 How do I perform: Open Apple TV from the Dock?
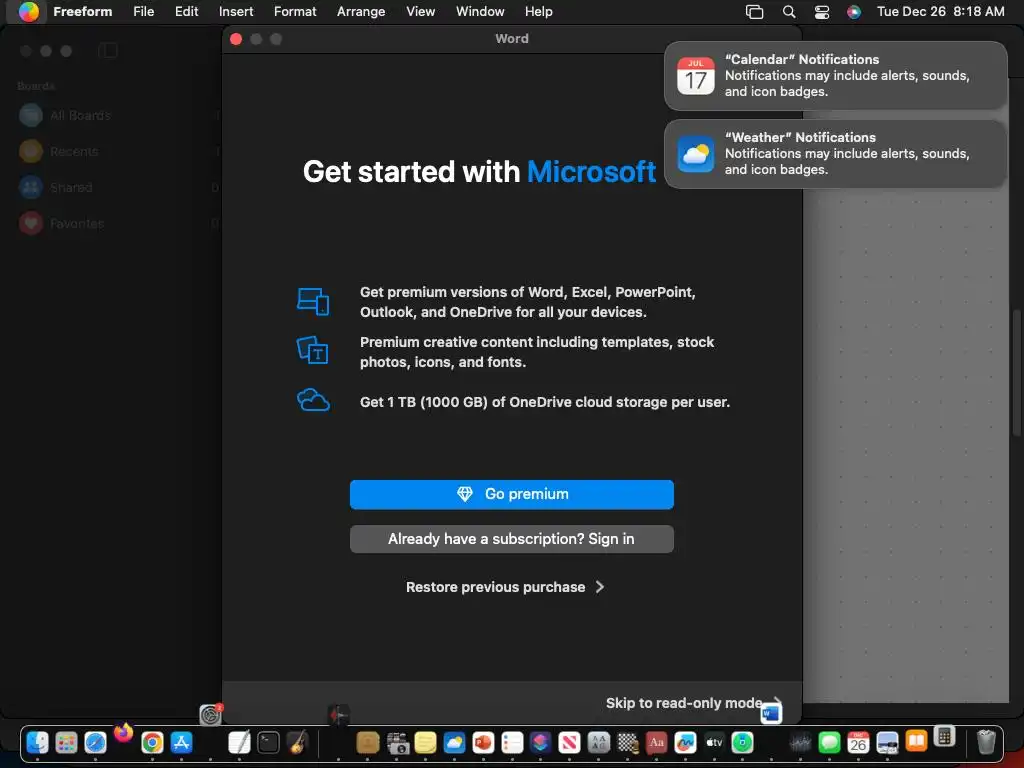pos(714,743)
